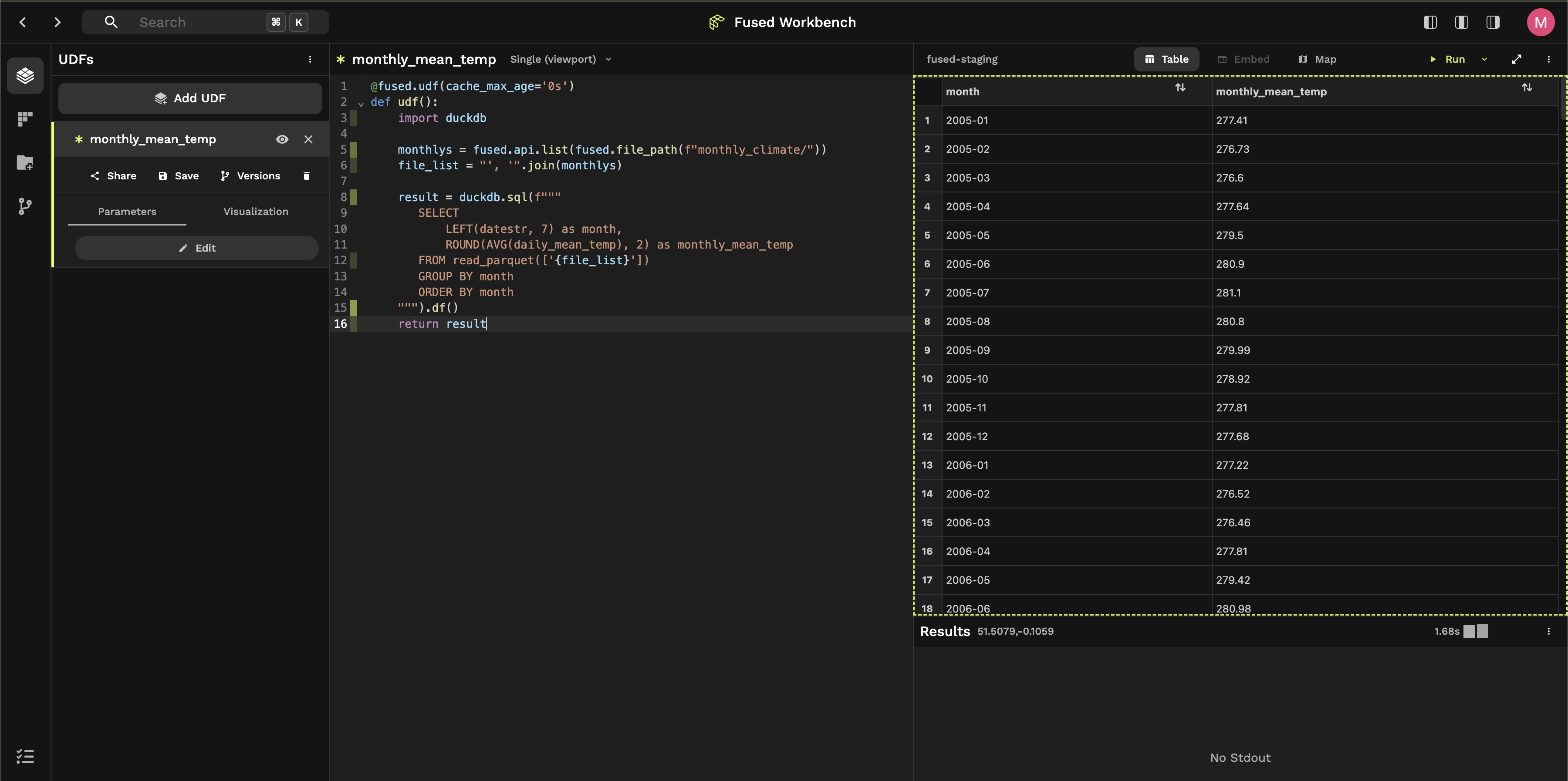Switch to the Table view tab
The width and height of the screenshot is (1568, 781).
(x=1166, y=59)
